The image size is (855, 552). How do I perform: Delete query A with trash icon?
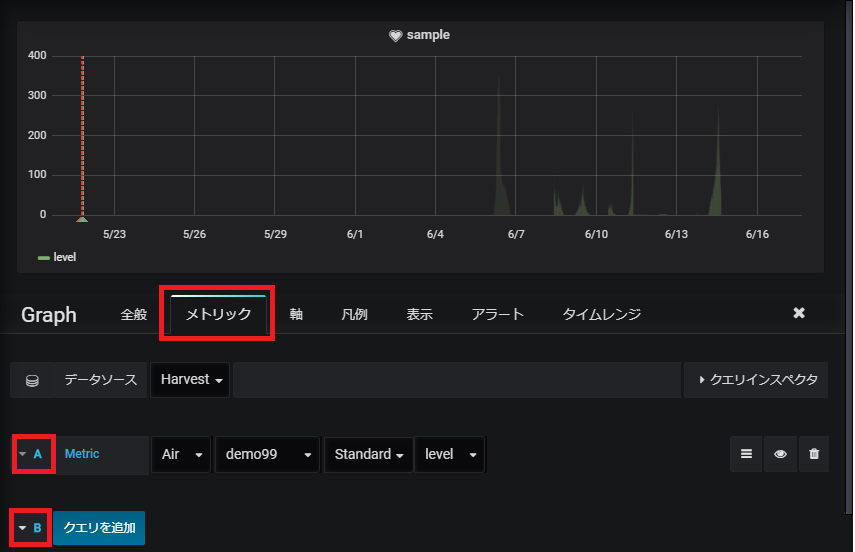pyautogui.click(x=814, y=454)
